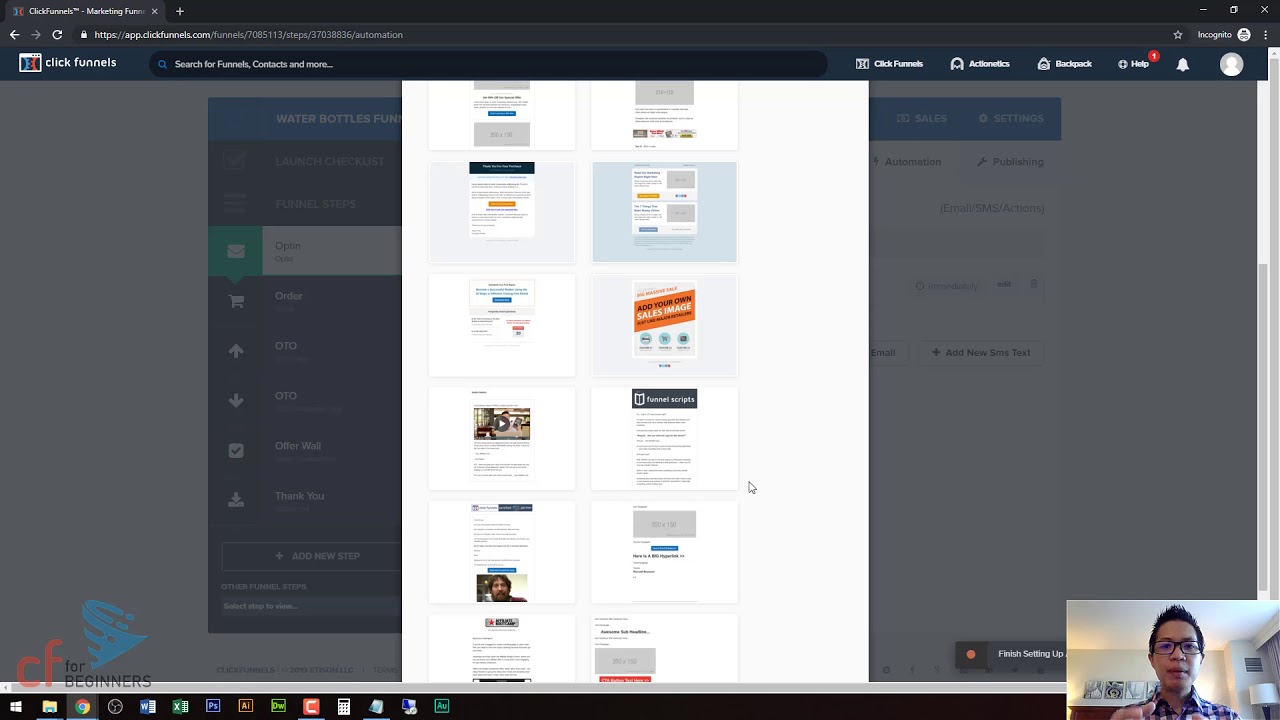Viewport: 1280px width, 720px height.
Task: Open OBS Studio from taskbar
Action: tap(115, 707)
